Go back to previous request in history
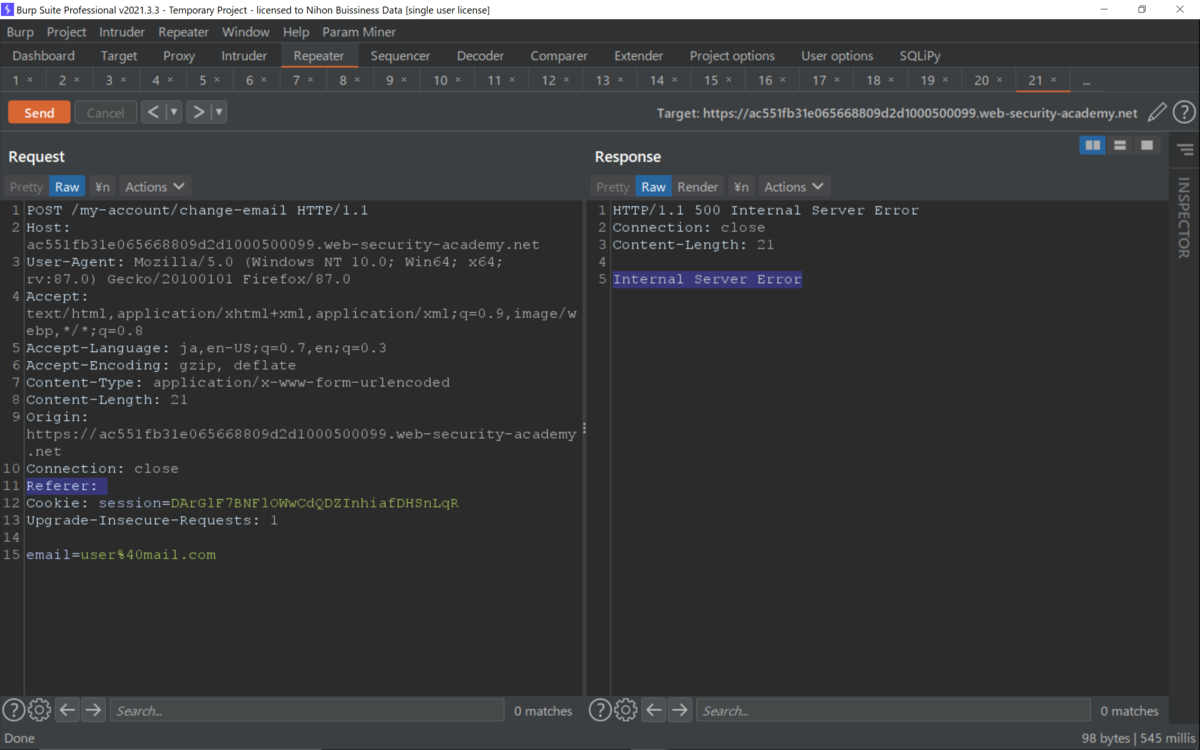 (x=153, y=112)
